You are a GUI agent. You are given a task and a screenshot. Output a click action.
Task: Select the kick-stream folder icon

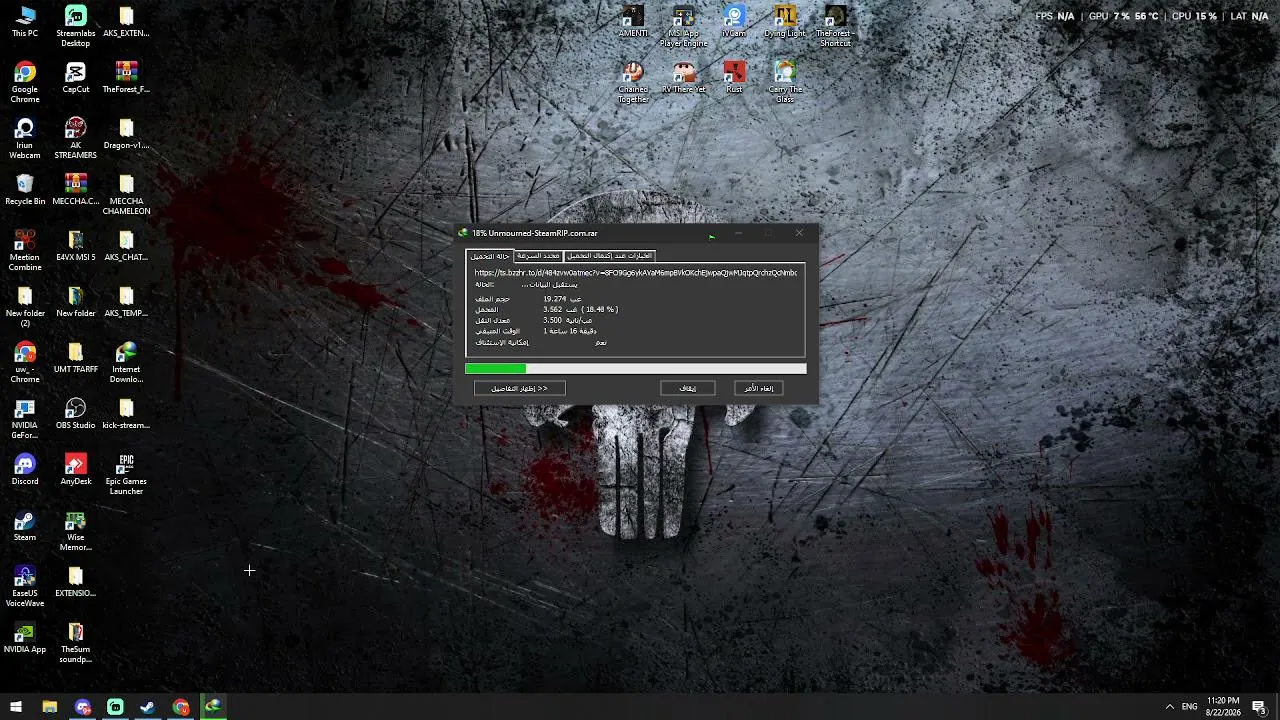click(126, 414)
